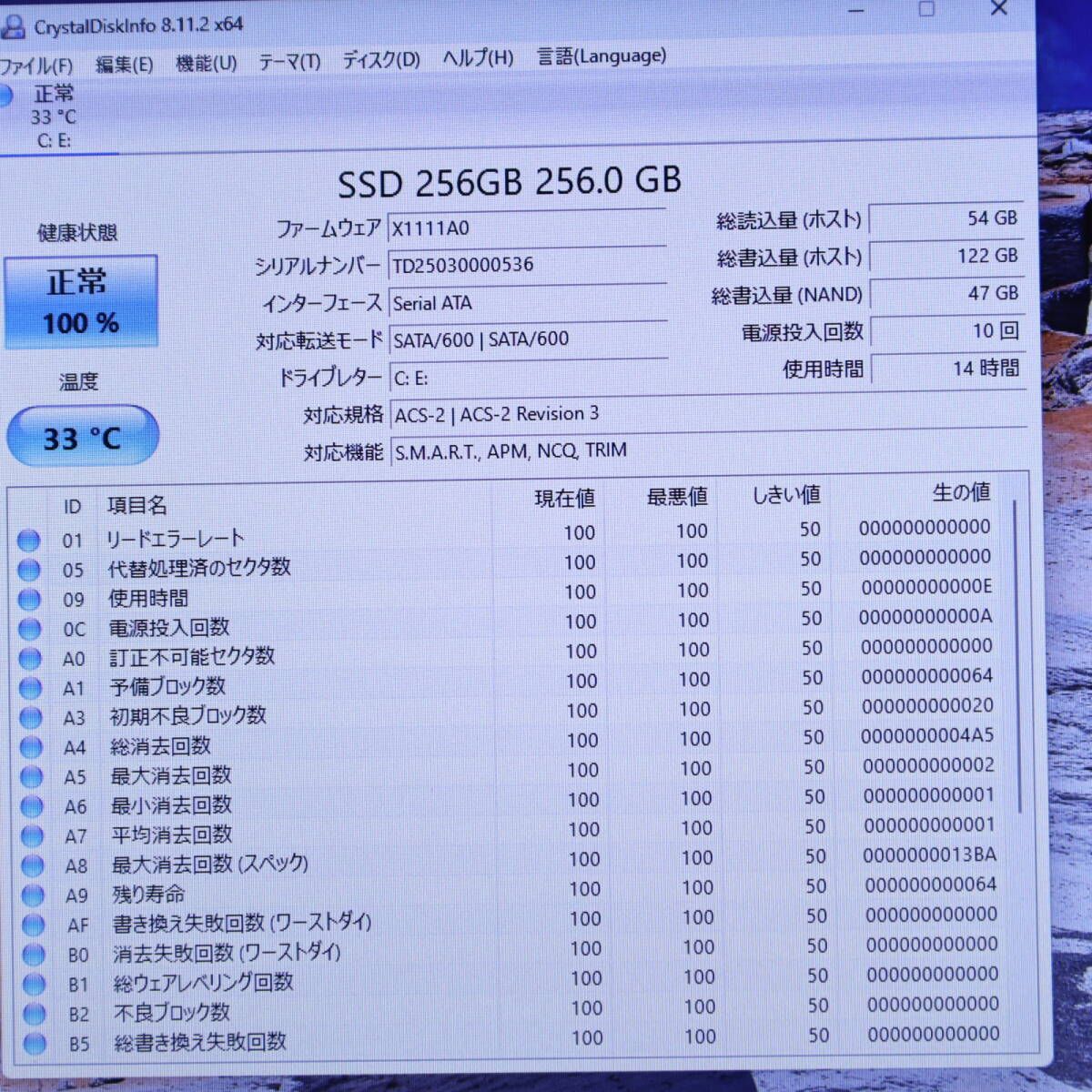
Task: Open the テーマ(T) menu
Action: coord(289,61)
